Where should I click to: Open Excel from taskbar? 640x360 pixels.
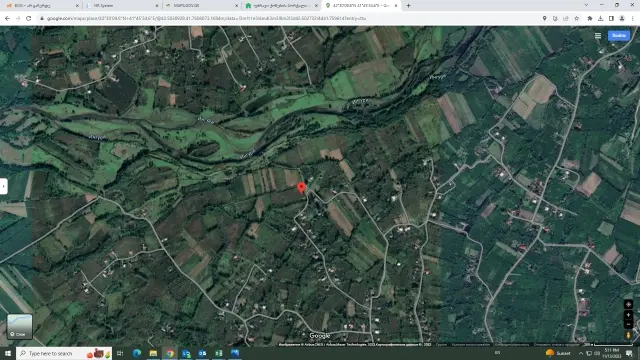pos(219,353)
